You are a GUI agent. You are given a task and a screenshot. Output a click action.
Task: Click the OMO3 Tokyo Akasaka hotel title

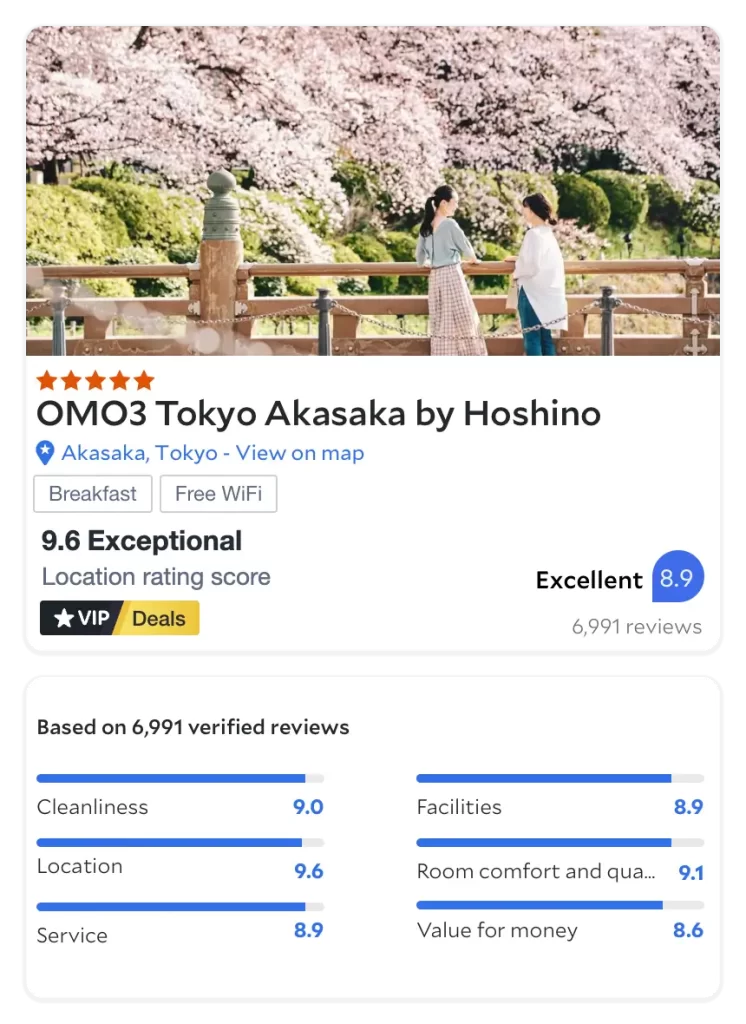pyautogui.click(x=318, y=413)
